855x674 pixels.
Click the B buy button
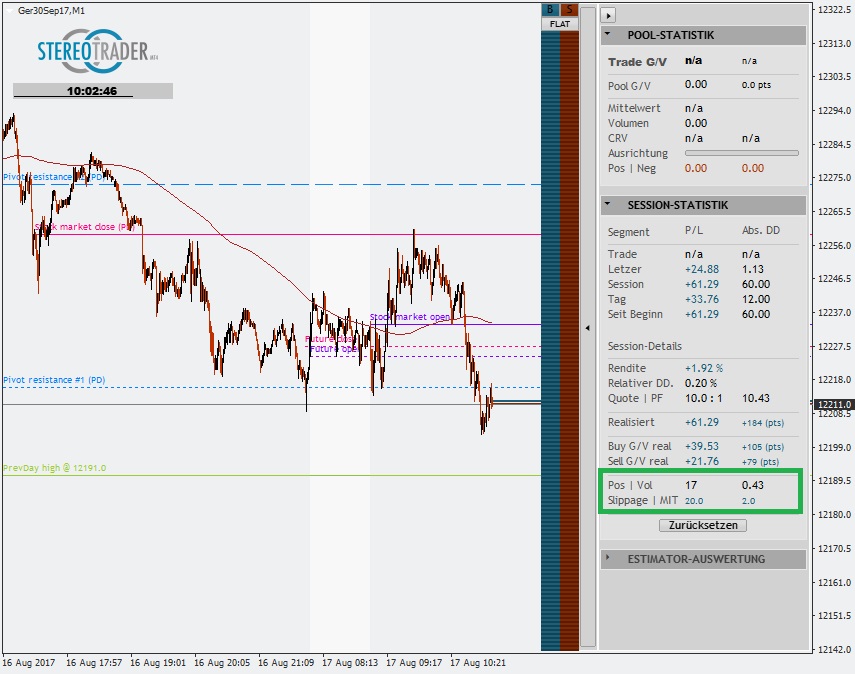[550, 10]
